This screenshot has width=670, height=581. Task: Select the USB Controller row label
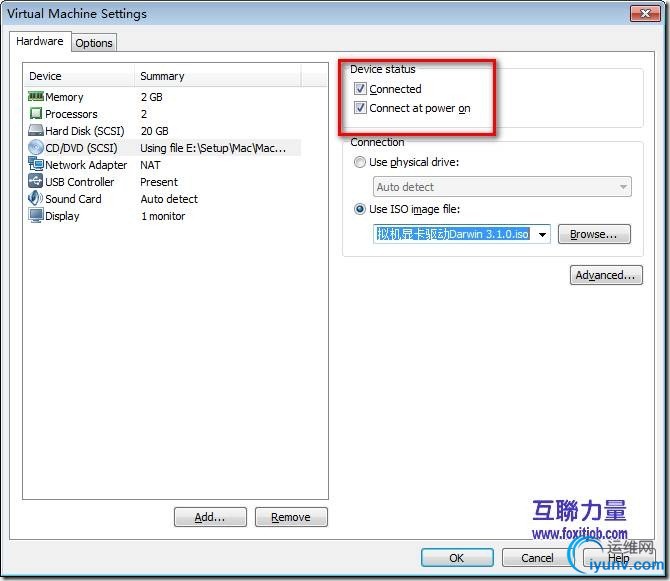[x=79, y=182]
